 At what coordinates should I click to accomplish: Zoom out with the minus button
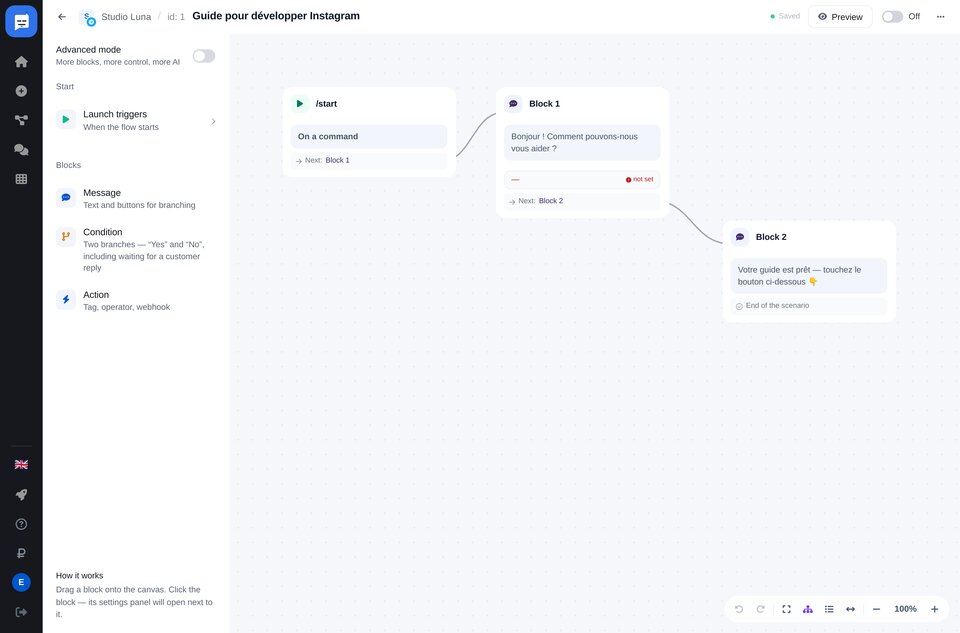tap(876, 609)
